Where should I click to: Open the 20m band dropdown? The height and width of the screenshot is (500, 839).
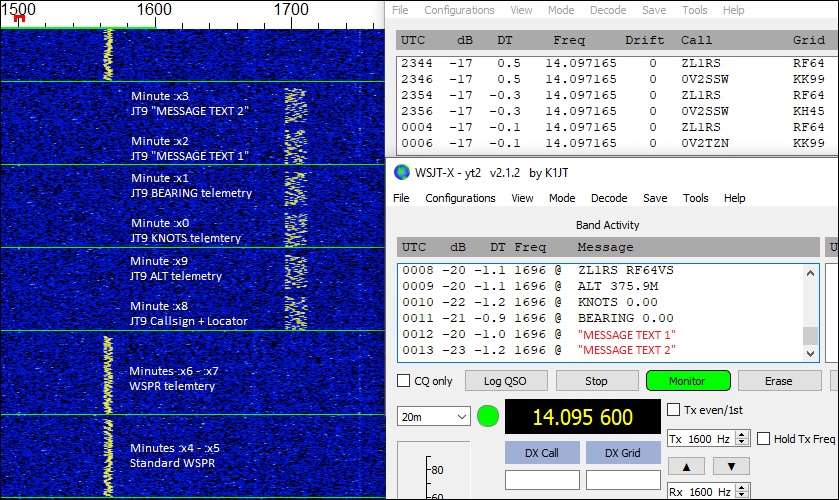pyautogui.click(x=433, y=416)
